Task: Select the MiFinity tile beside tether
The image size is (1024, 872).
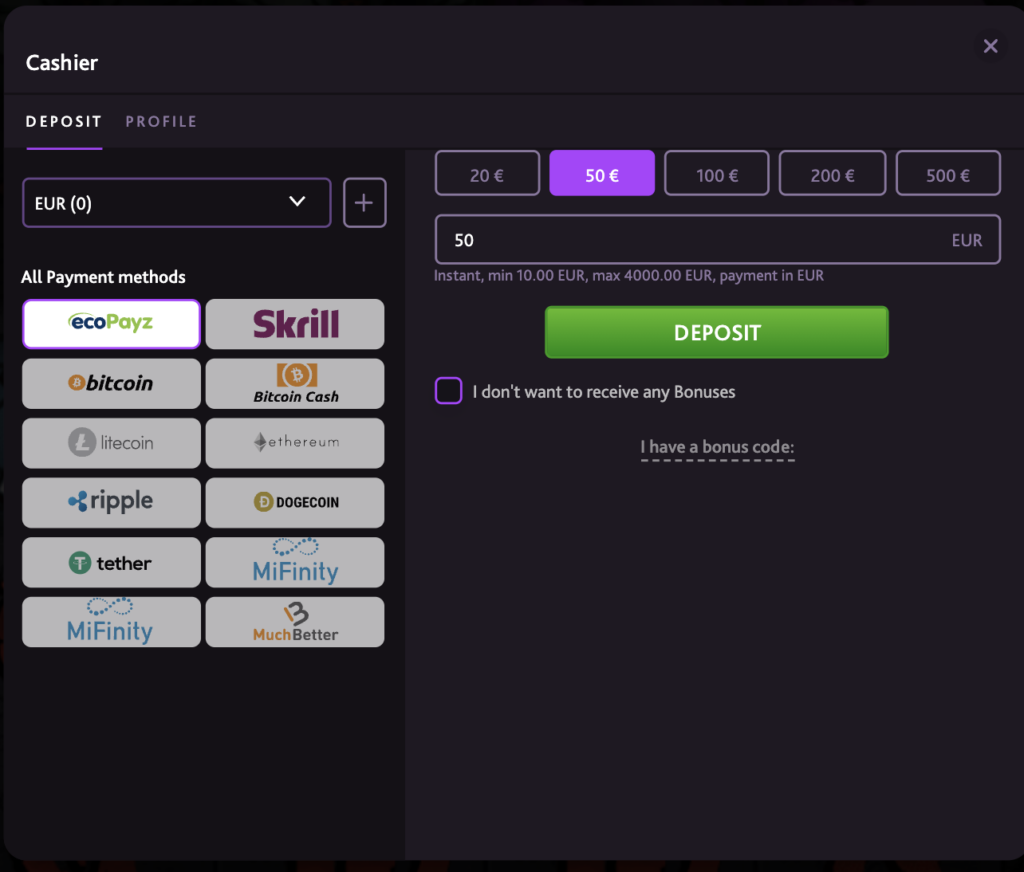Action: tap(295, 562)
